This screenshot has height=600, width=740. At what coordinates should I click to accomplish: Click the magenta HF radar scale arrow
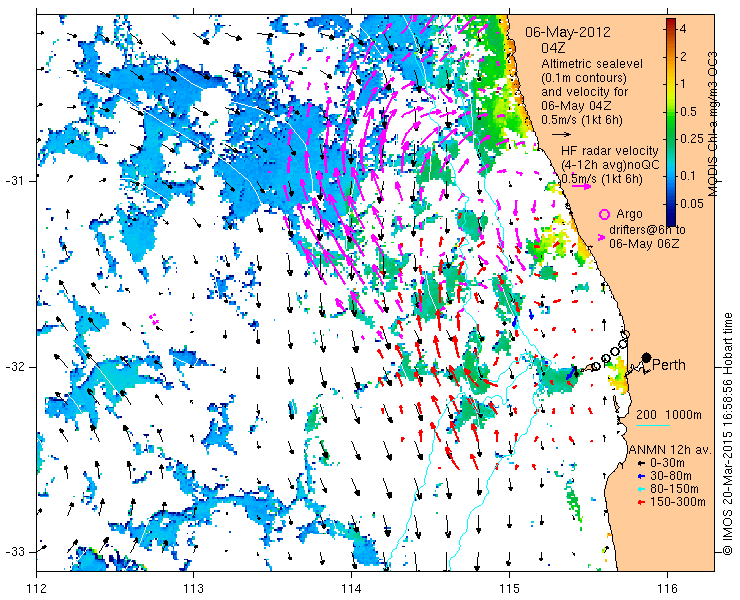581,186
